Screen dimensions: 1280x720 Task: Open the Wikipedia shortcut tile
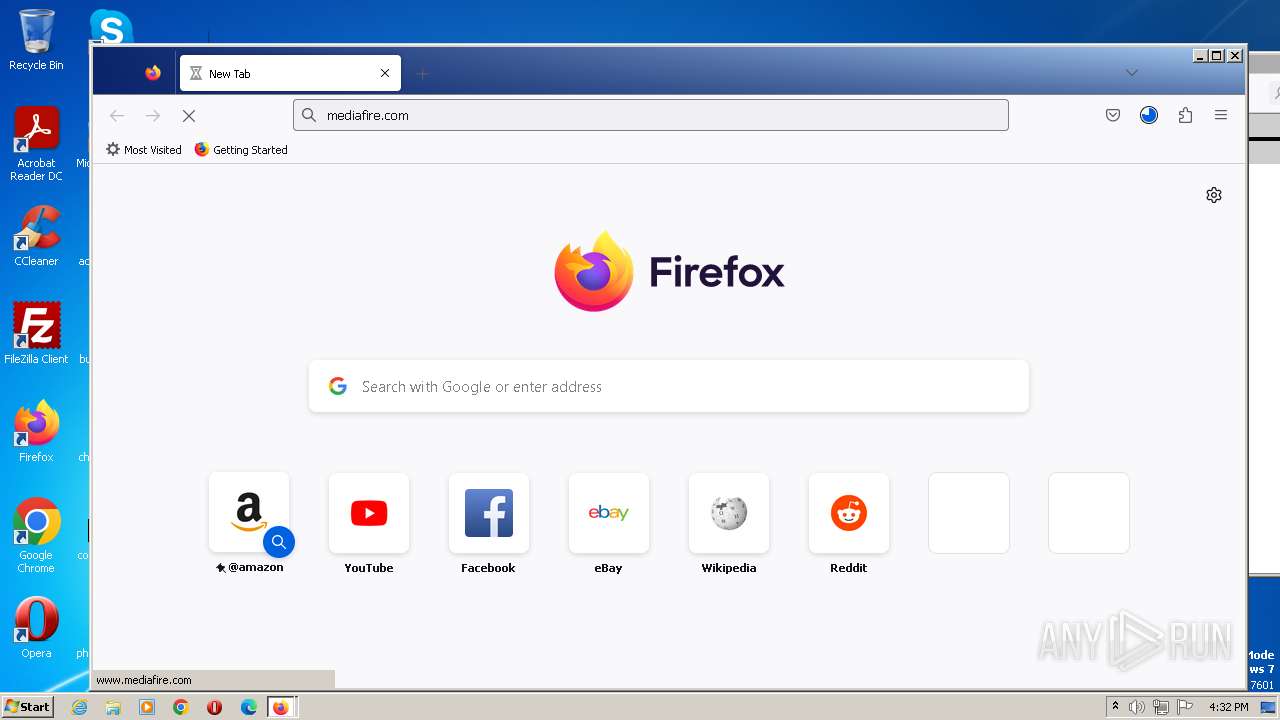click(729, 513)
